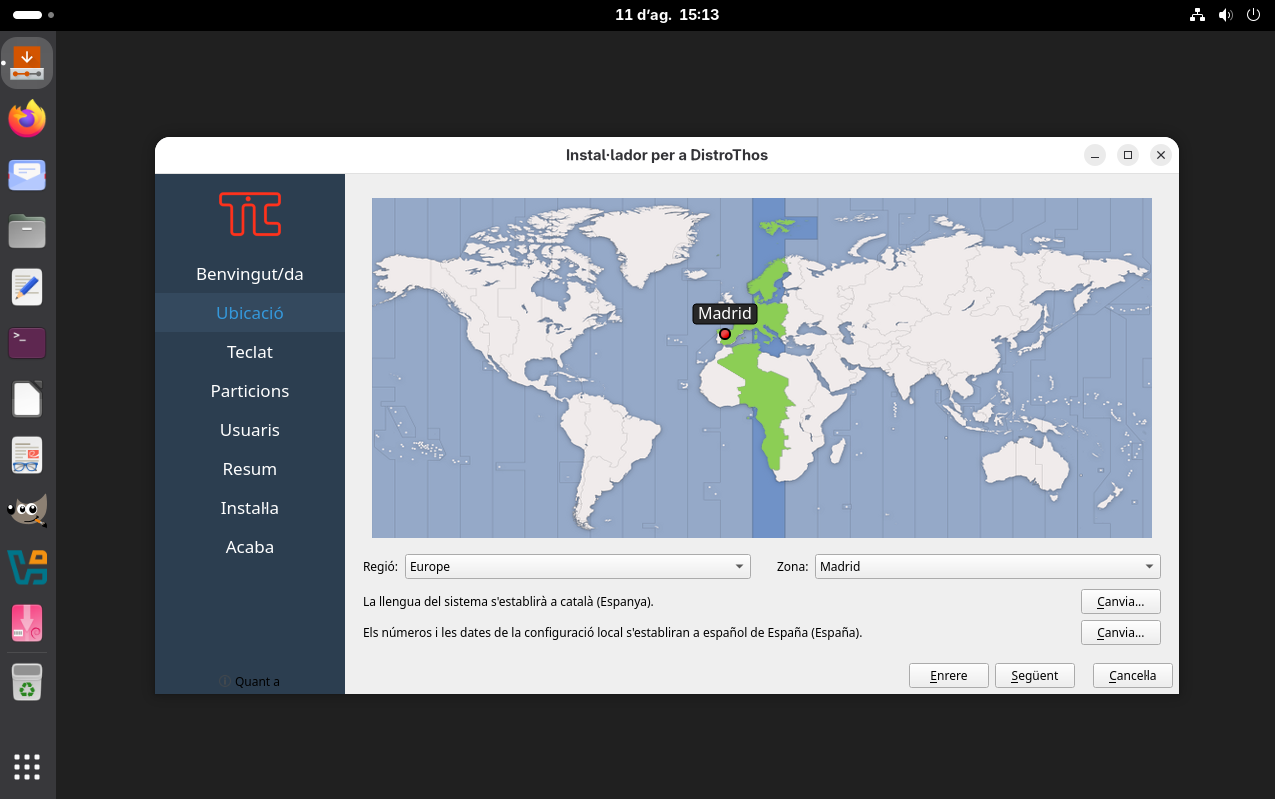Select the Instal·la step in sidebar
This screenshot has height=800, width=1275.
pyautogui.click(x=250, y=508)
